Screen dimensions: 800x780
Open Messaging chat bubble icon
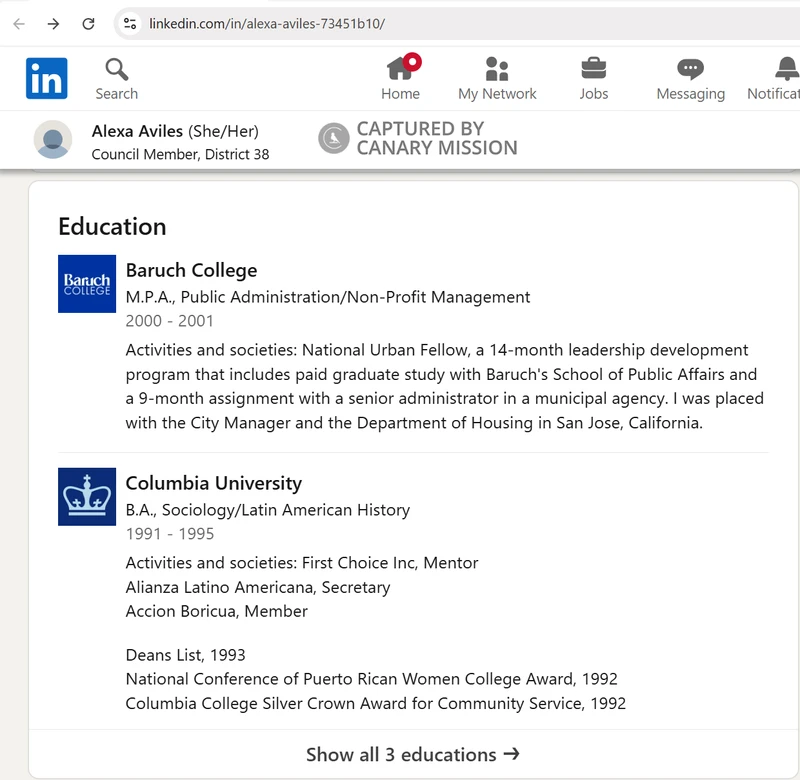690,68
